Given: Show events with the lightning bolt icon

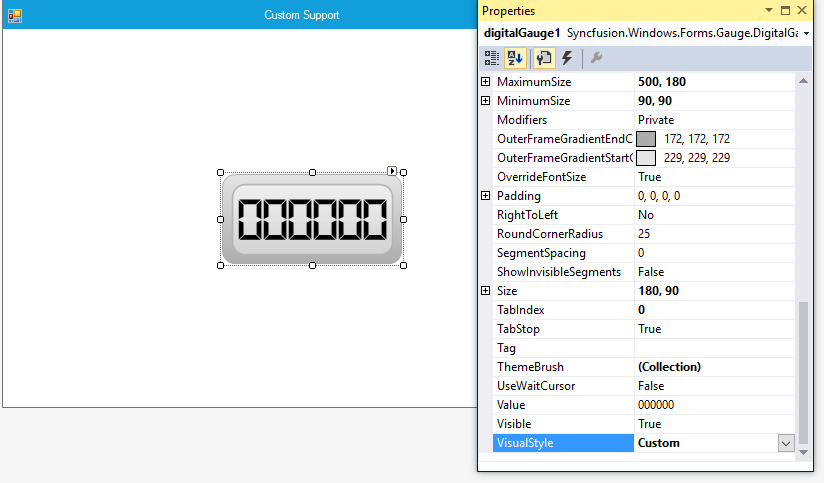Looking at the screenshot, I should [567, 58].
